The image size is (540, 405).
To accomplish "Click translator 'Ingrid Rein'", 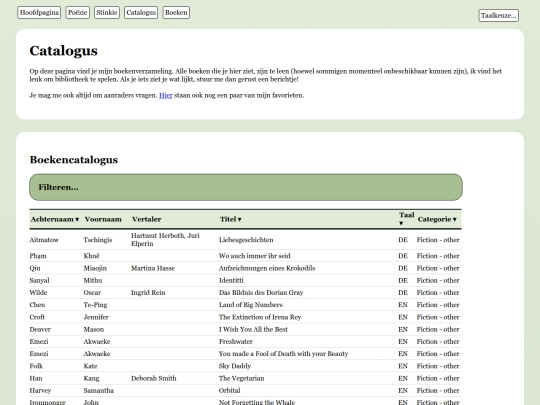I will pos(148,293).
